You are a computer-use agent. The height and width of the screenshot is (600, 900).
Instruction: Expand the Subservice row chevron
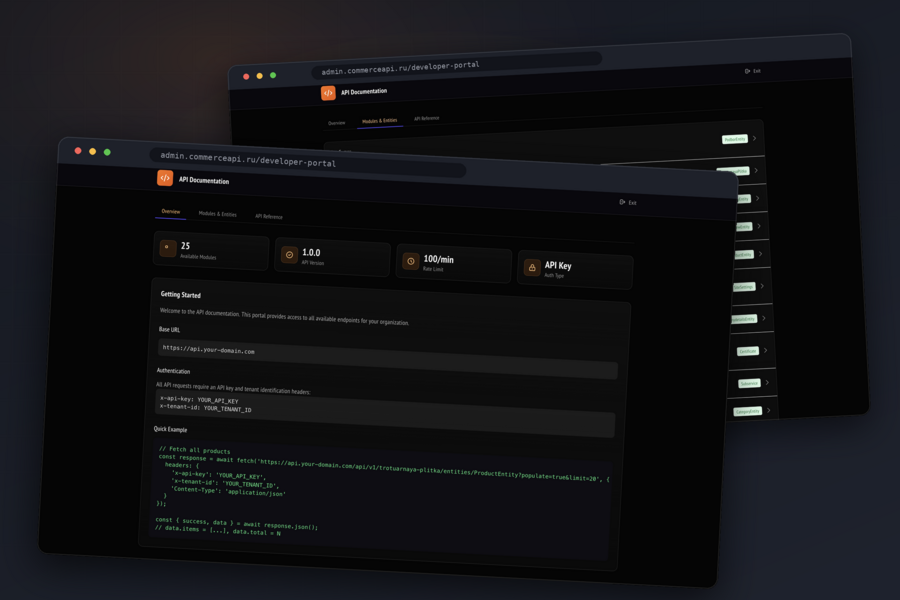[767, 382]
